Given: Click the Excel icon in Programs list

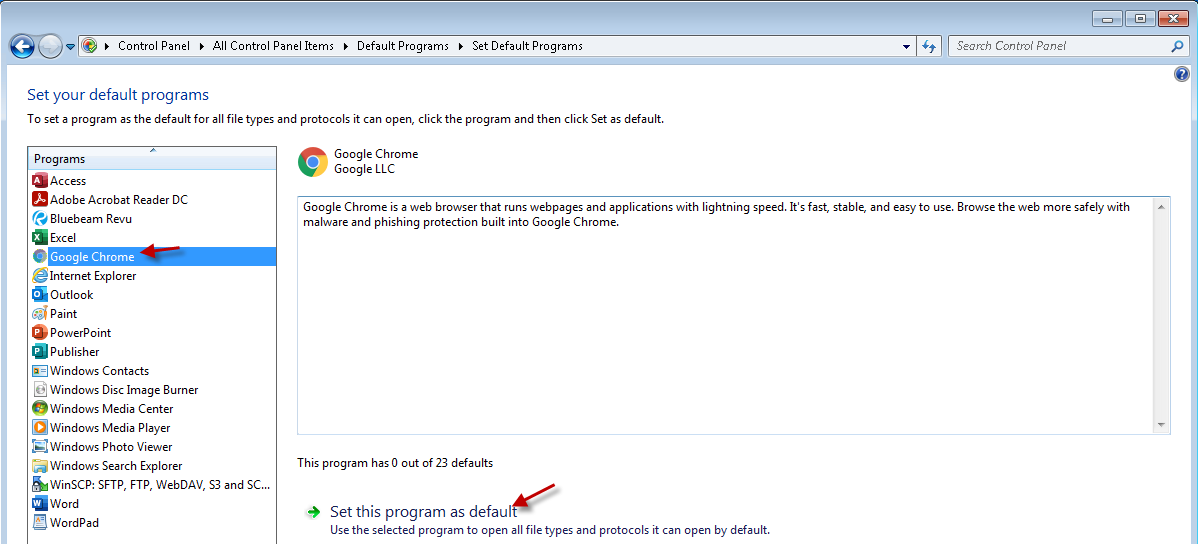Looking at the screenshot, I should [x=40, y=238].
